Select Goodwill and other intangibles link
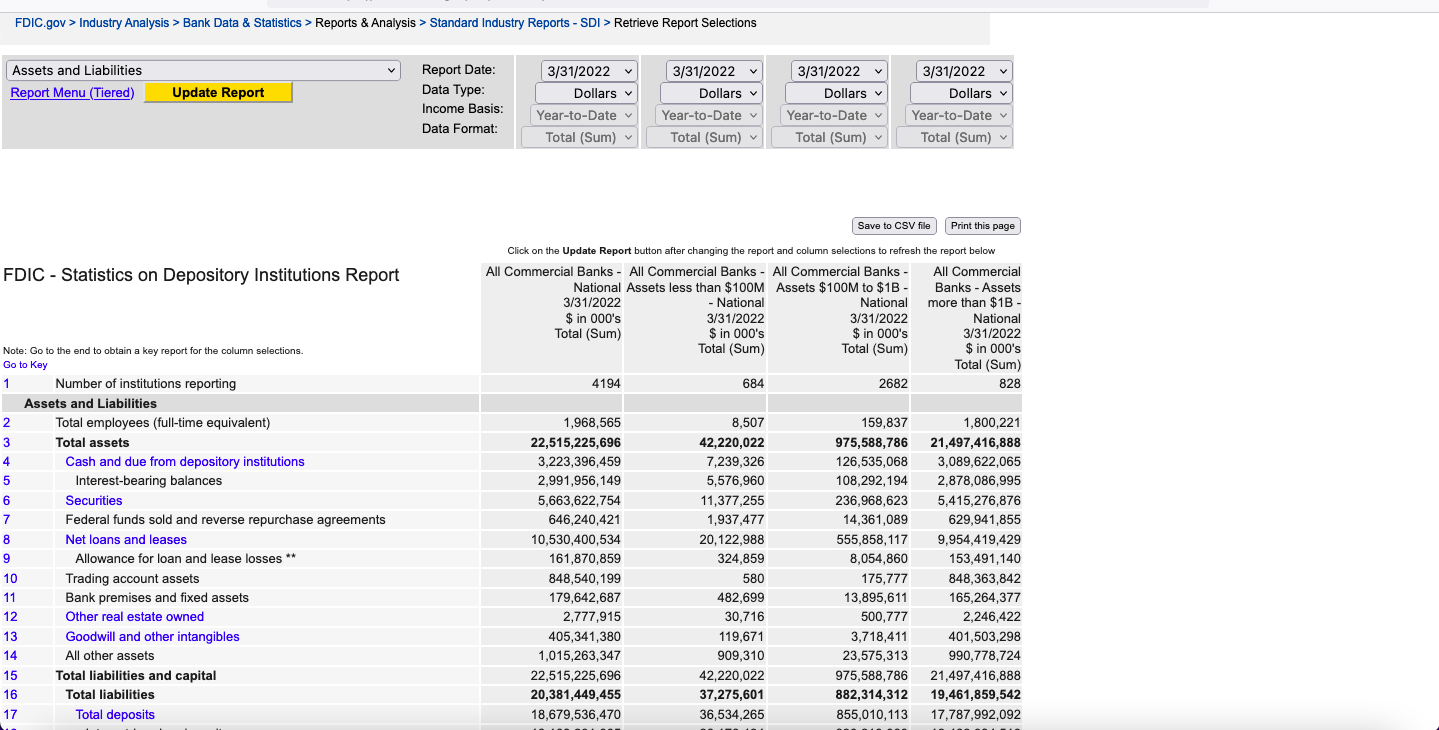 coord(152,637)
